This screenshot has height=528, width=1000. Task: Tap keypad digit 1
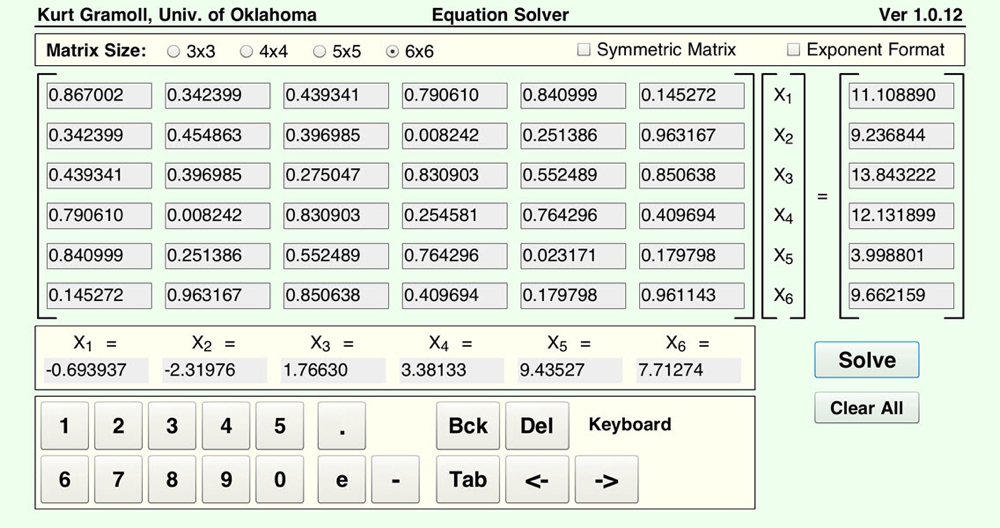tap(64, 425)
